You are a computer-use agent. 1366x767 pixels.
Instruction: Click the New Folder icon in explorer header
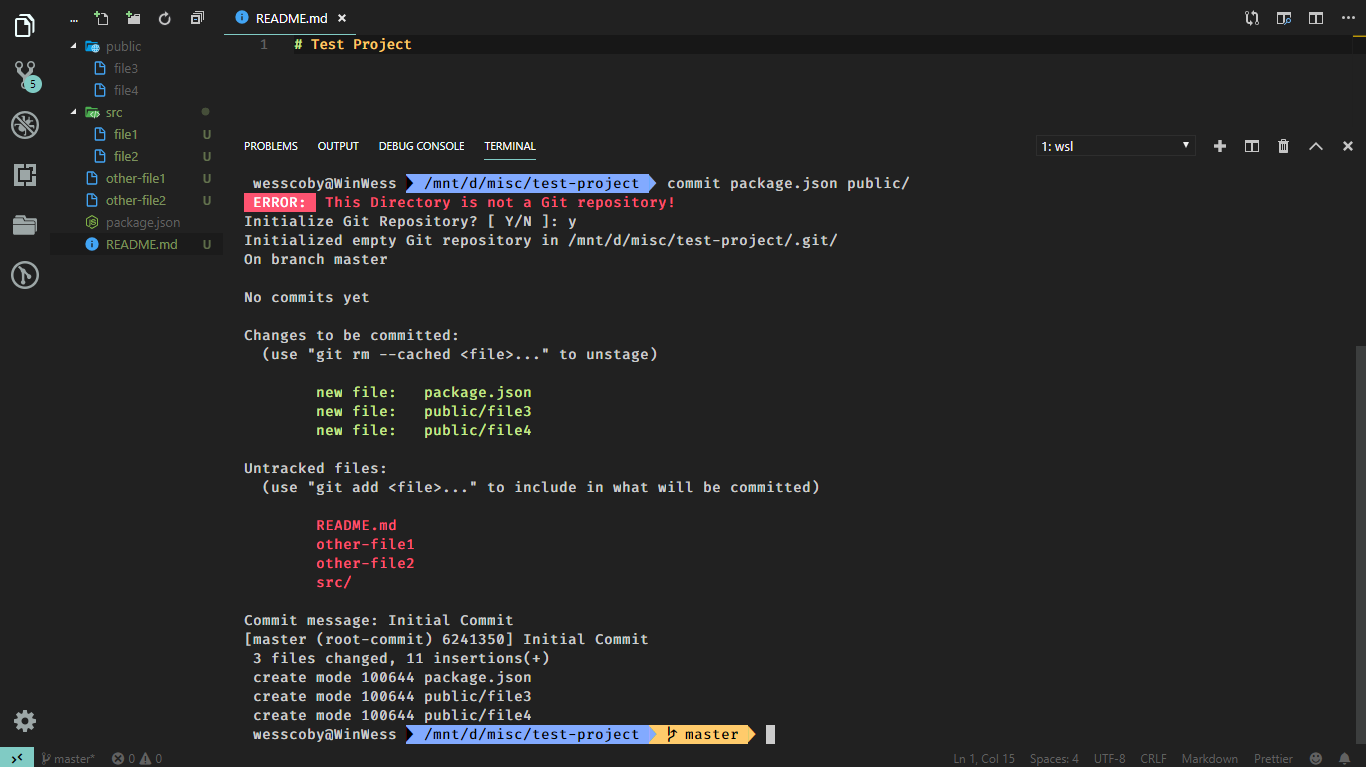[x=133, y=18]
